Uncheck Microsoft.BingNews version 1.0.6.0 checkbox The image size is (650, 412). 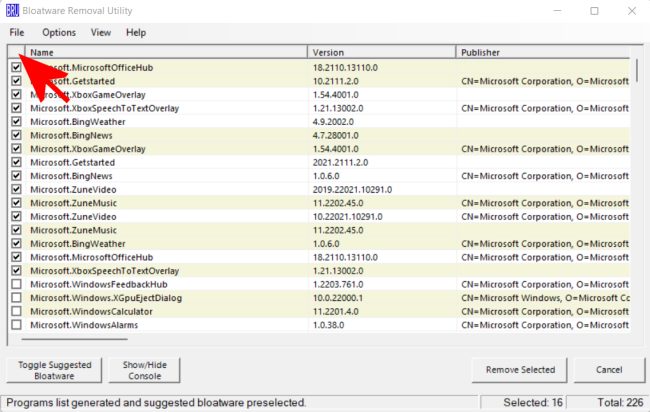[16, 176]
